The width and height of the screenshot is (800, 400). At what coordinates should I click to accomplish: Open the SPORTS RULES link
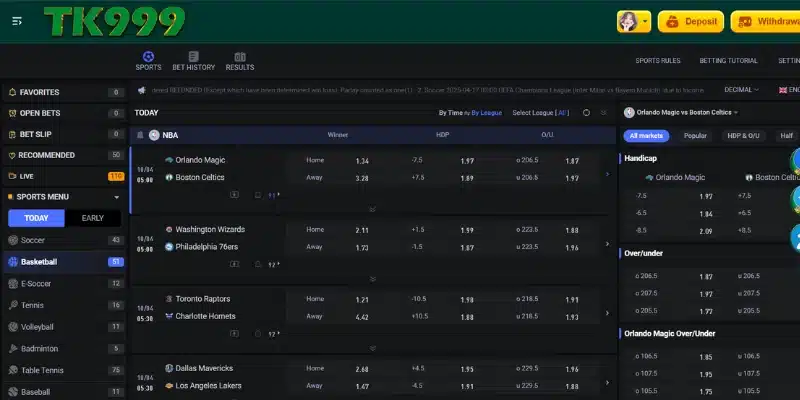658,60
